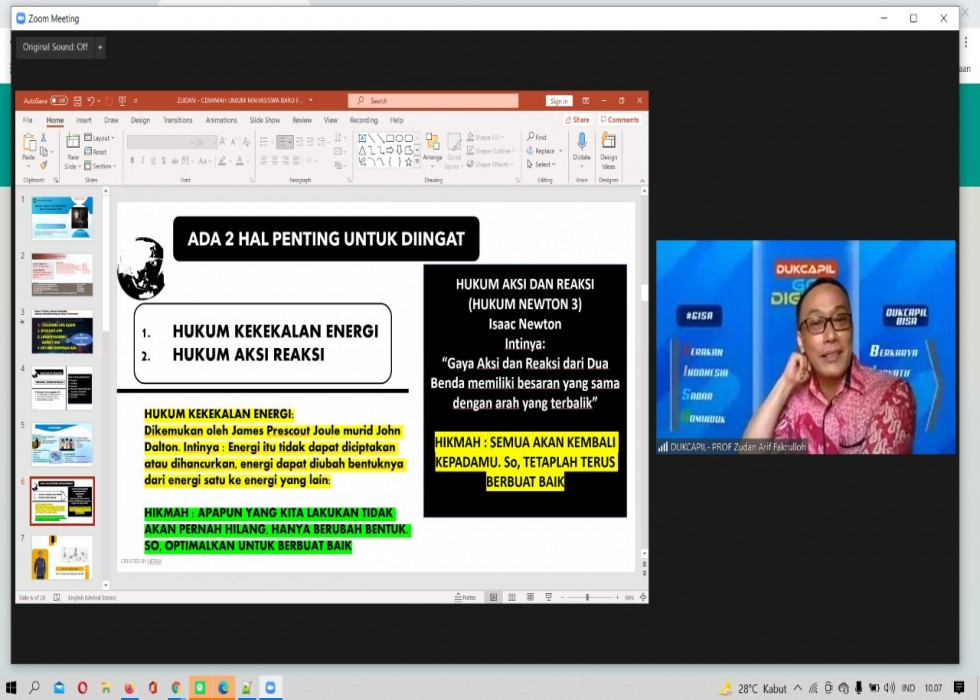Click the Save icon in the title bar
The image size is (980, 700).
pyautogui.click(x=78, y=101)
